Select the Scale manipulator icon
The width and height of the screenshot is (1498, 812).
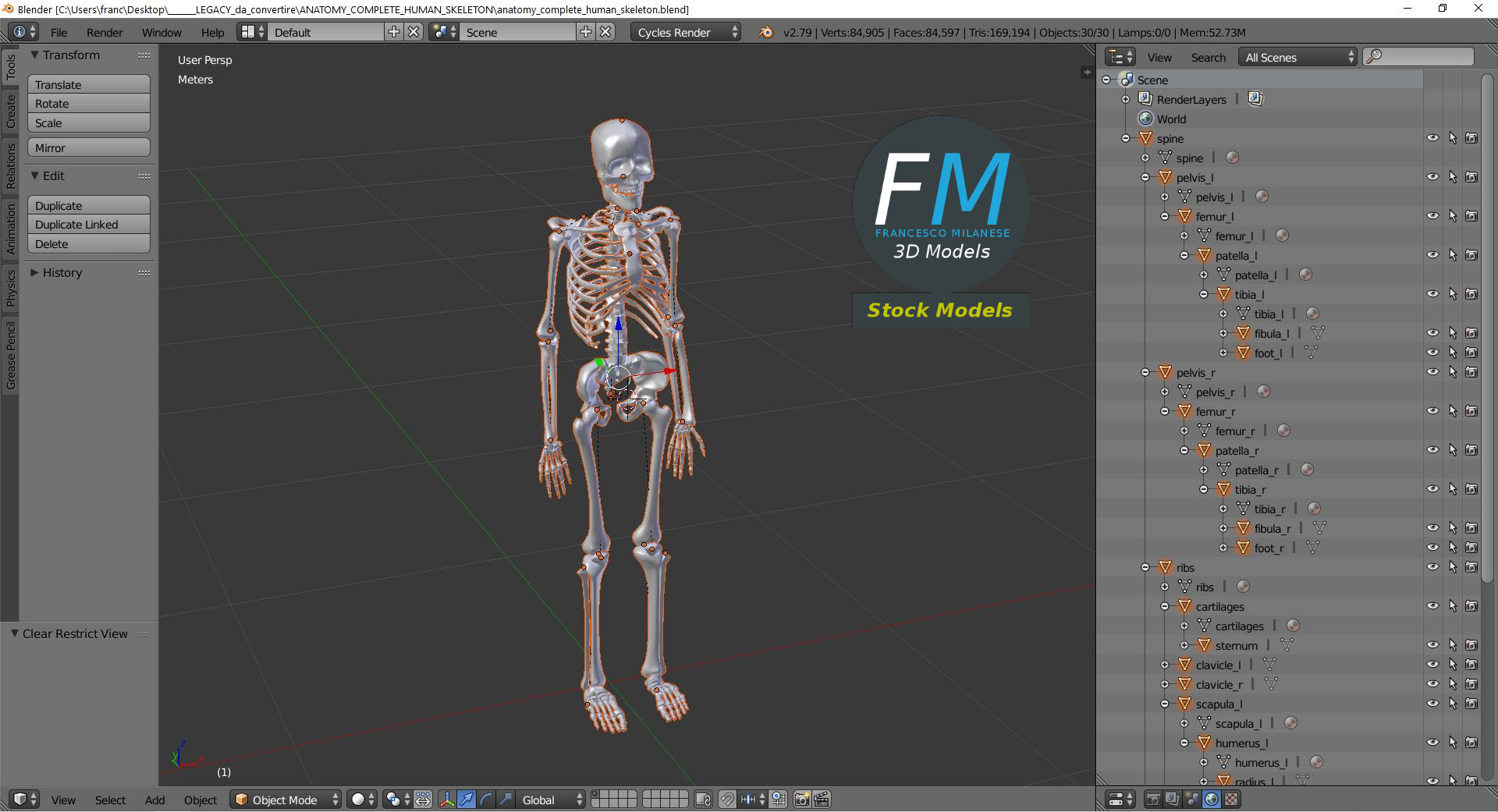(506, 800)
